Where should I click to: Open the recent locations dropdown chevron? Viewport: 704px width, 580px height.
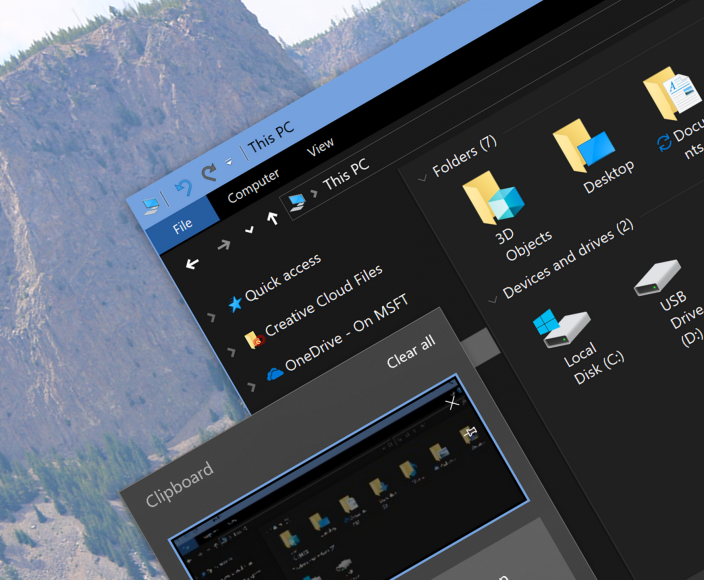[x=249, y=231]
